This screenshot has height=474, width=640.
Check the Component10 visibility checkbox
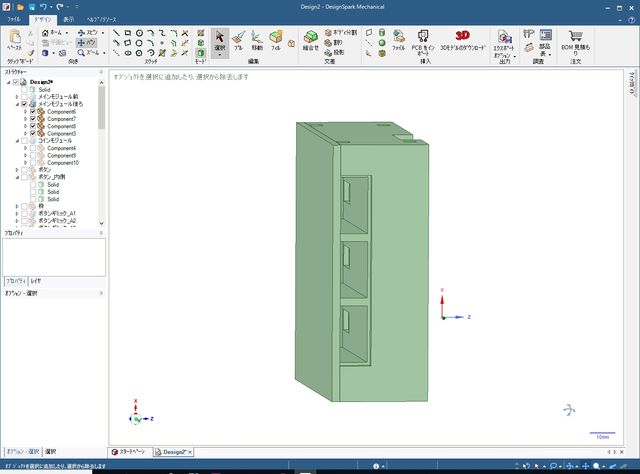pyautogui.click(x=33, y=163)
